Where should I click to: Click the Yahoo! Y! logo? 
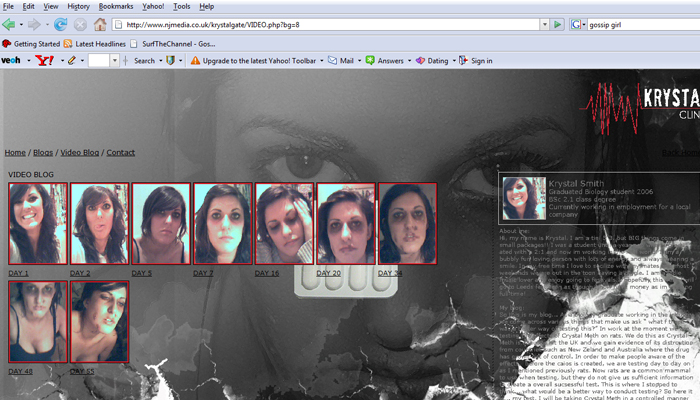click(44, 60)
